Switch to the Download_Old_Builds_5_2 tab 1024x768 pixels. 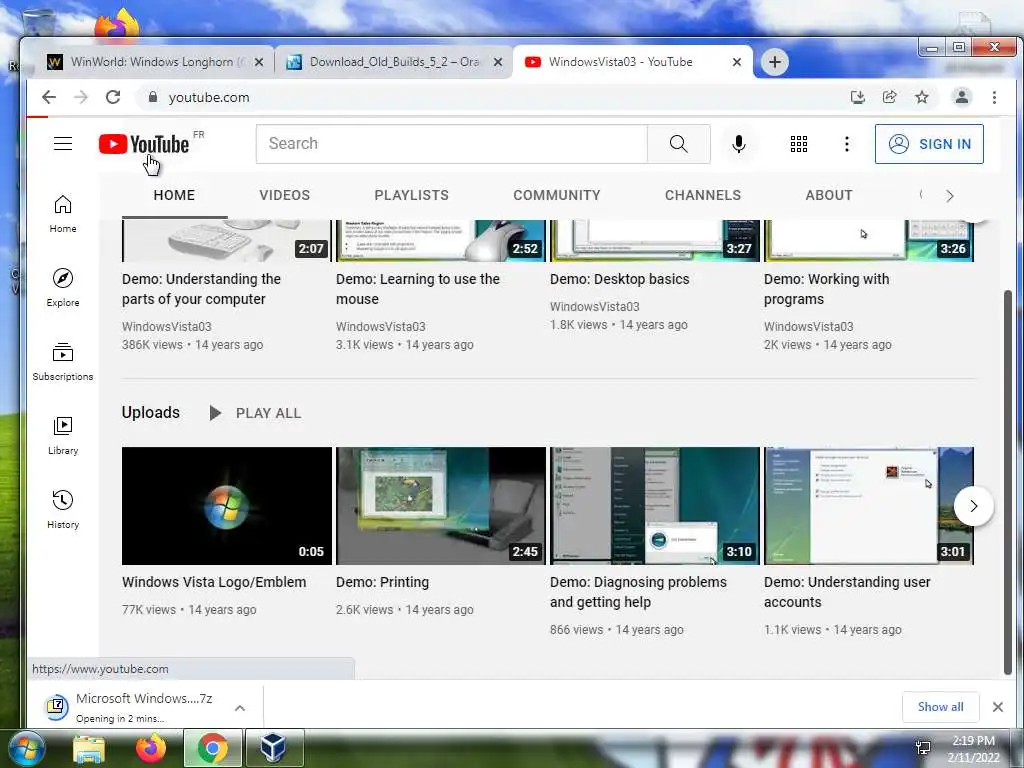pyautogui.click(x=394, y=62)
